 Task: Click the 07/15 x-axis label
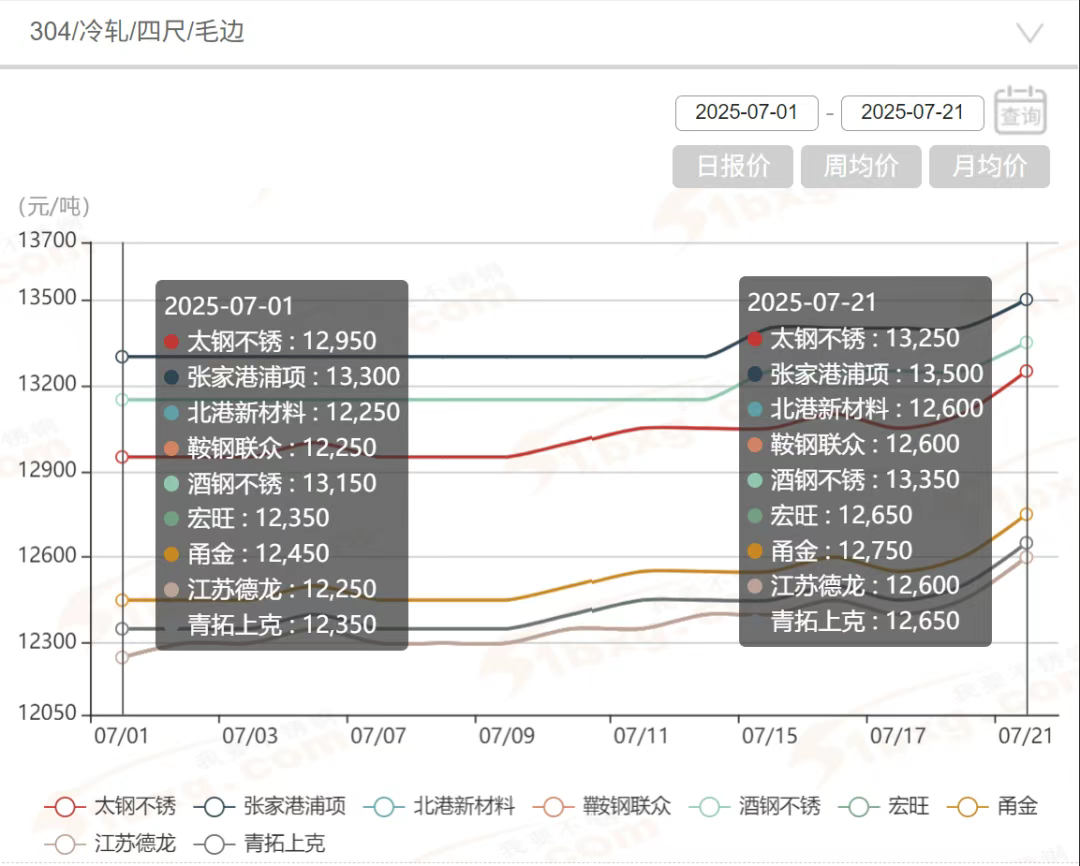coord(770,736)
